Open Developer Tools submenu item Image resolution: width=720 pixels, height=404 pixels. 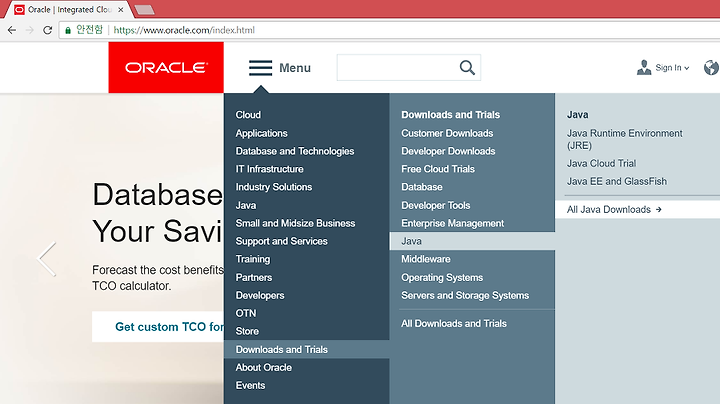[x=436, y=205]
